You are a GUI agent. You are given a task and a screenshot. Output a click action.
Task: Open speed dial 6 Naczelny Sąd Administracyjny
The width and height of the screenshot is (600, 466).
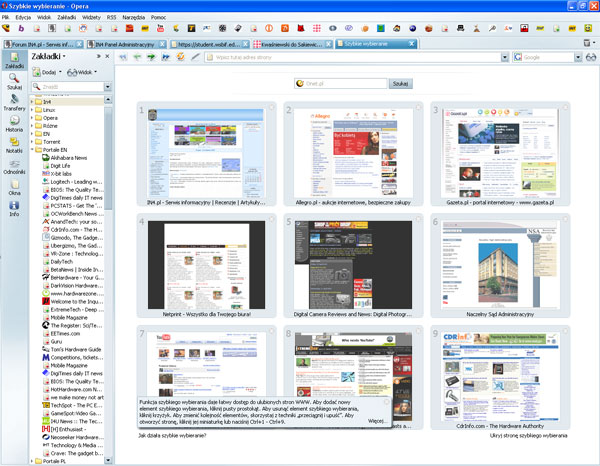coord(500,264)
